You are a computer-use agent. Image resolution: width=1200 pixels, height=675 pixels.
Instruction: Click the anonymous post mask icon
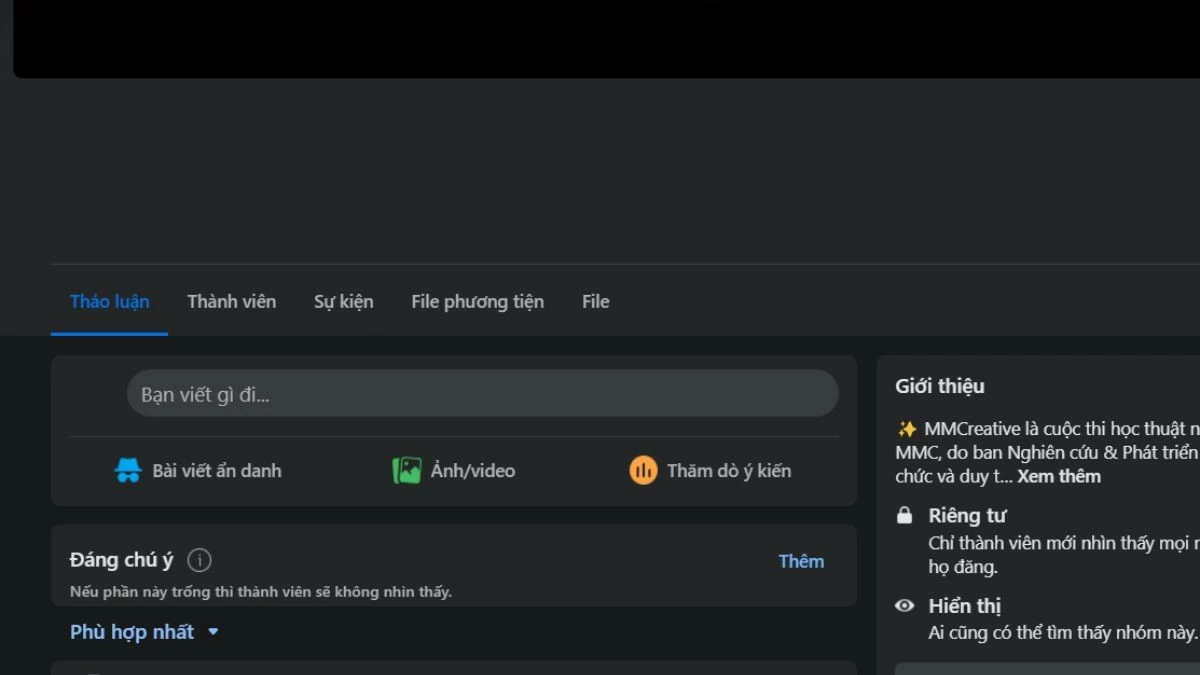128,470
